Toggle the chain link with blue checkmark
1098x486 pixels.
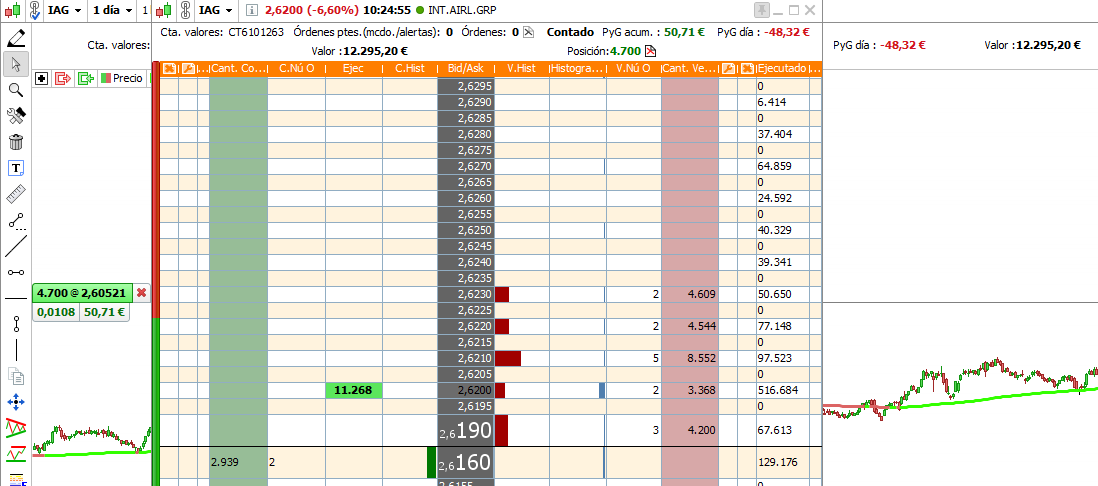click(x=34, y=11)
